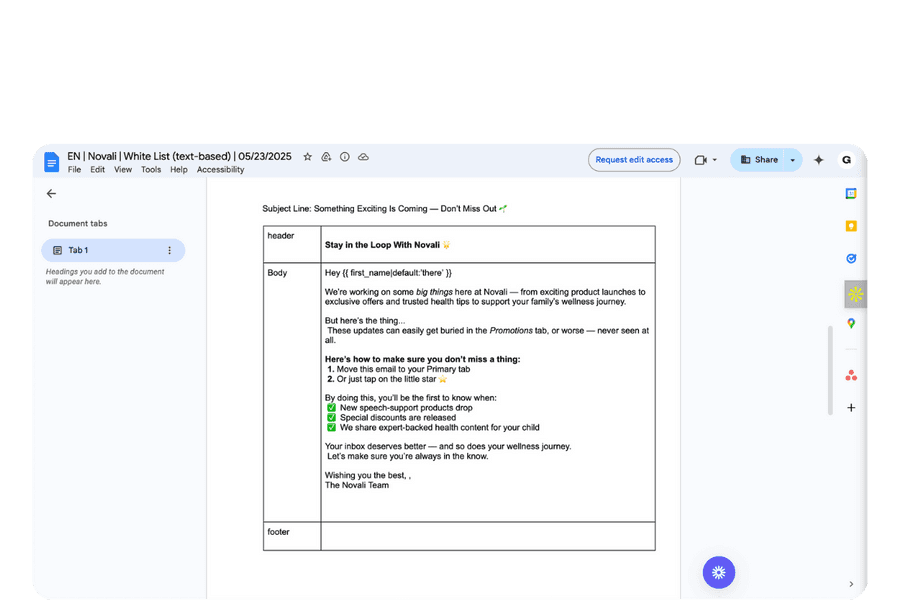Open the Edit menu
The height and width of the screenshot is (600, 900).
tap(97, 170)
